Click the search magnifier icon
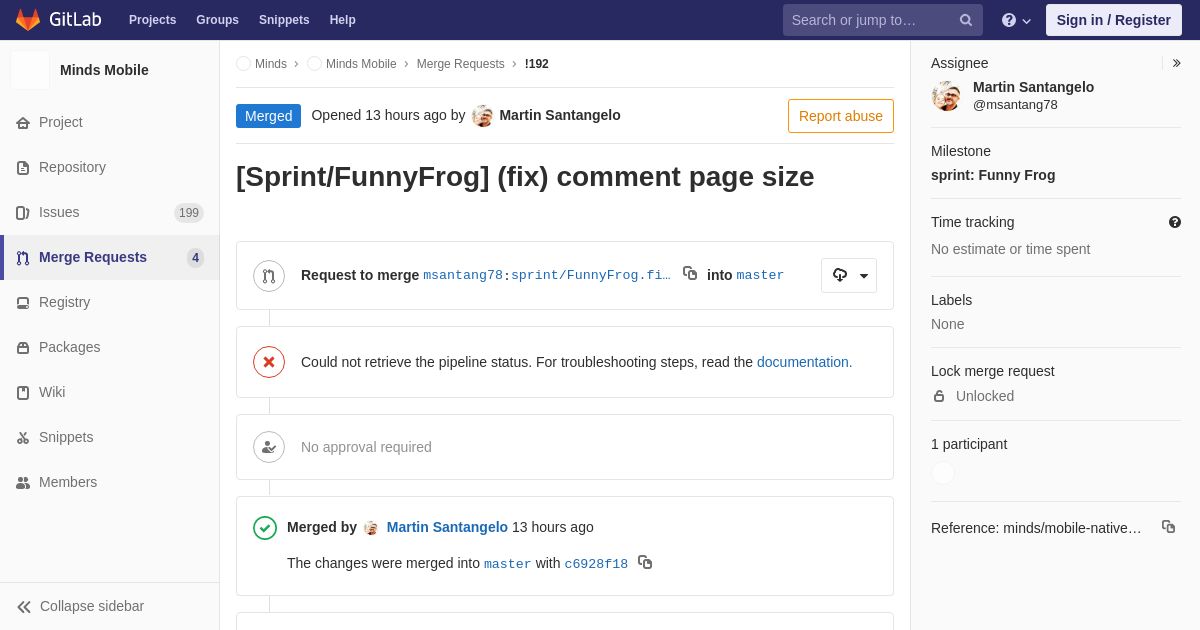Viewport: 1200px width, 630px height. pos(966,20)
